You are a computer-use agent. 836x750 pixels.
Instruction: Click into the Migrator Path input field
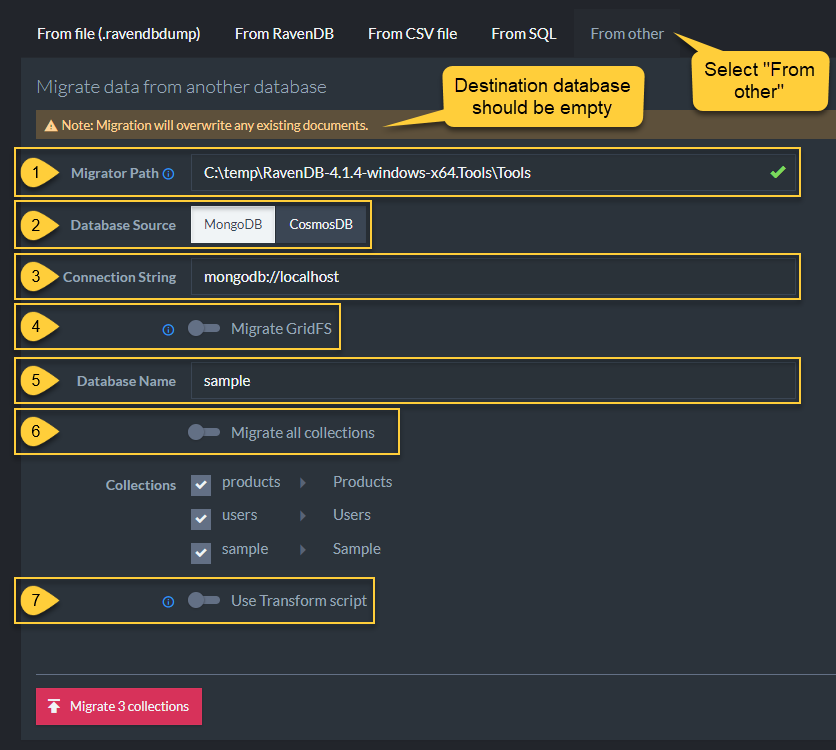coord(493,173)
